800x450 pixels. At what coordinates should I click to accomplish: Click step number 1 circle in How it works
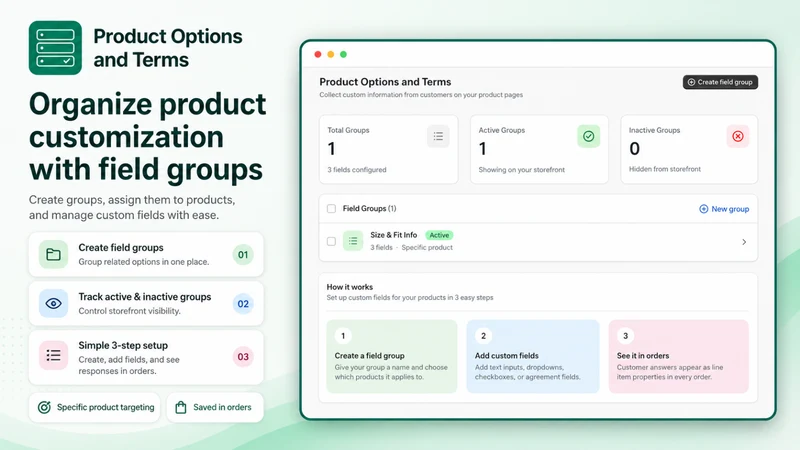[343, 336]
